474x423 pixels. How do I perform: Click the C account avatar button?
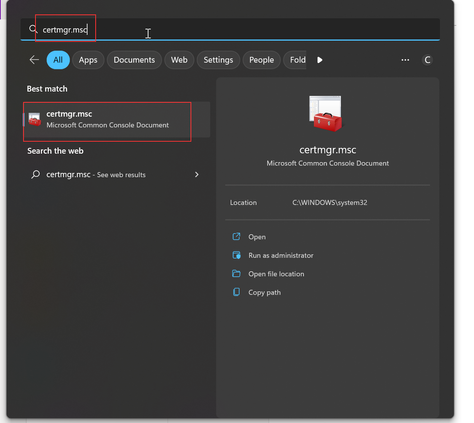tap(427, 60)
